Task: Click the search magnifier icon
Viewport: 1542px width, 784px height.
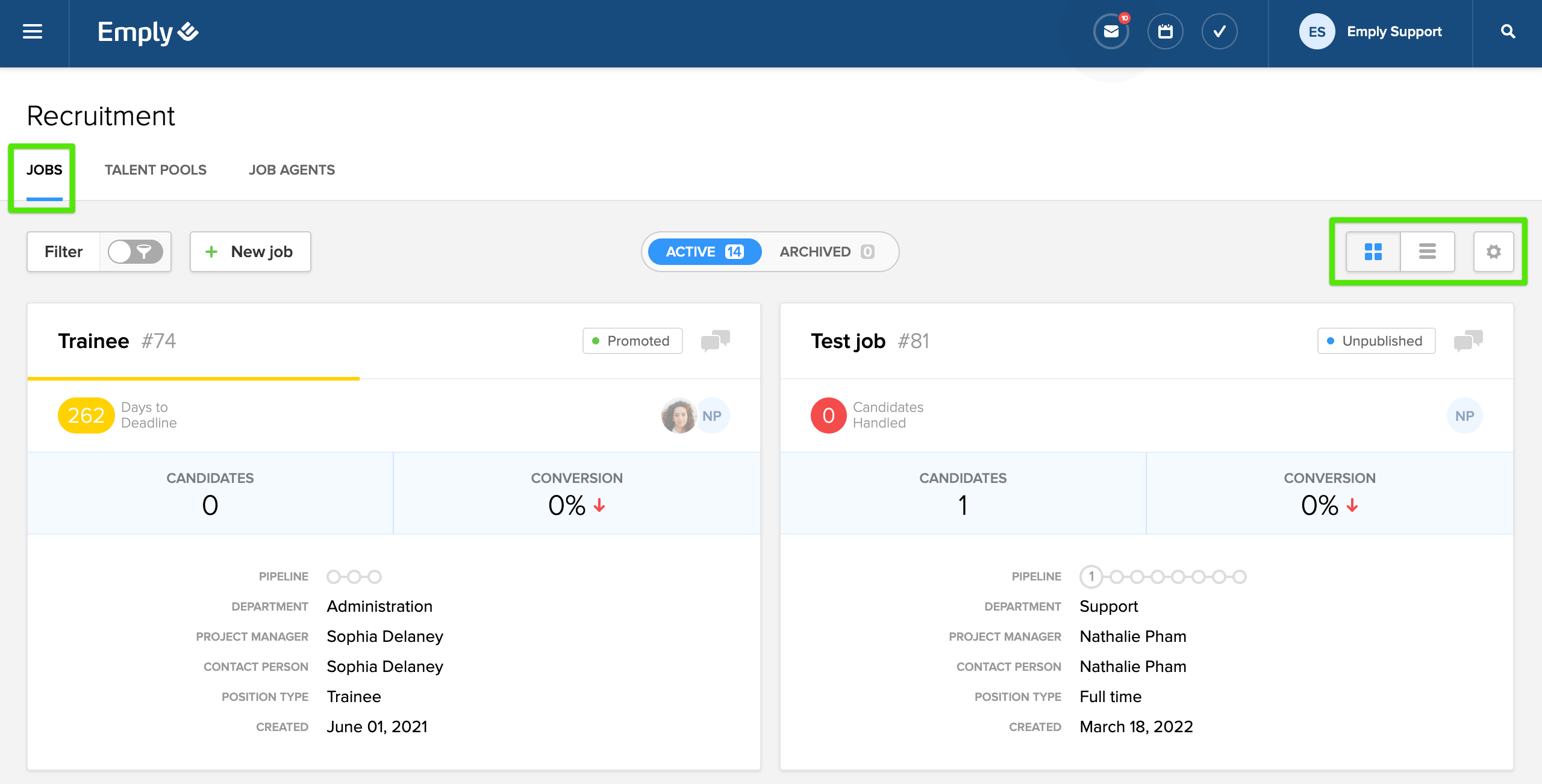Action: tap(1508, 31)
